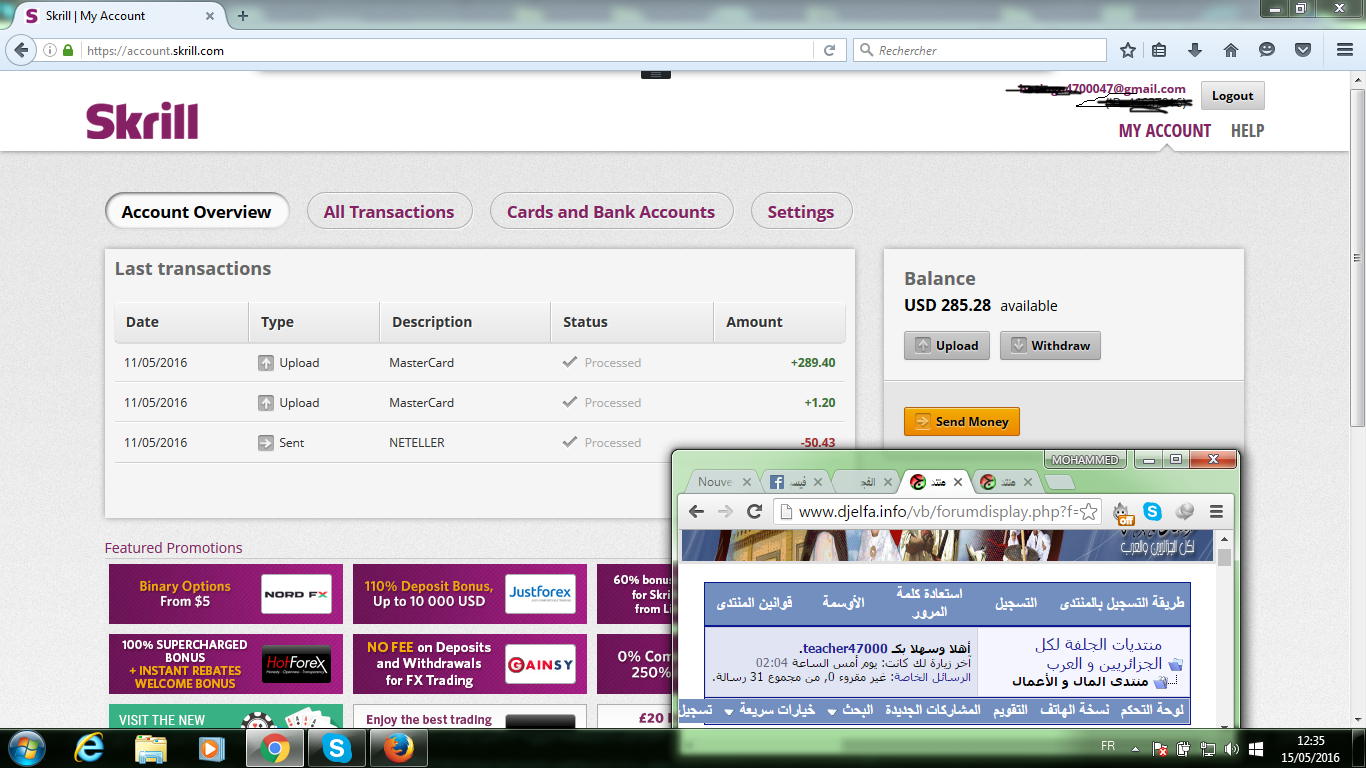Viewport: 1366px width, 768px height.
Task: Click HELP navigation item
Action: [1247, 130]
